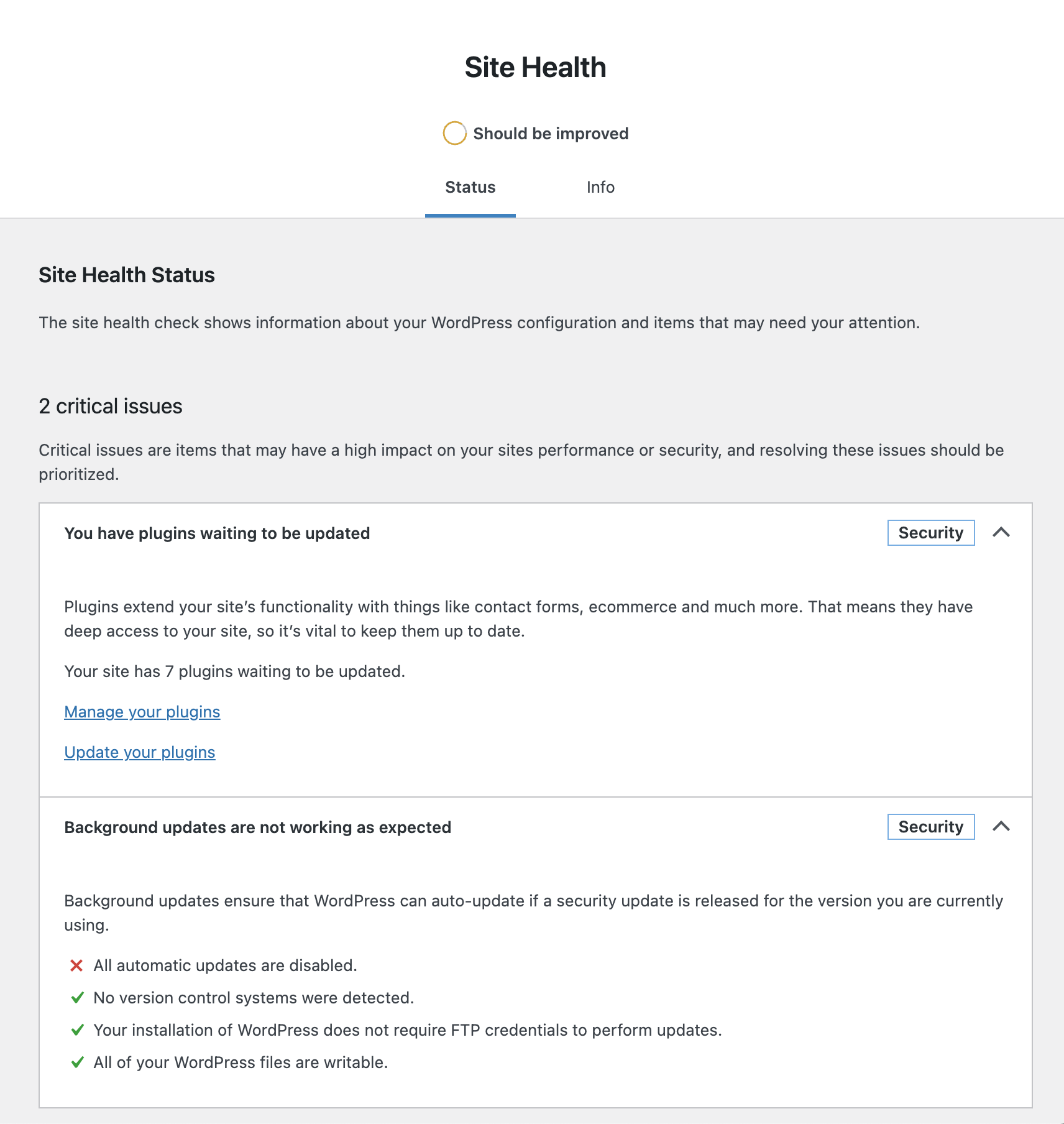Click the red X icon beside automatic updates disabled

(76, 965)
